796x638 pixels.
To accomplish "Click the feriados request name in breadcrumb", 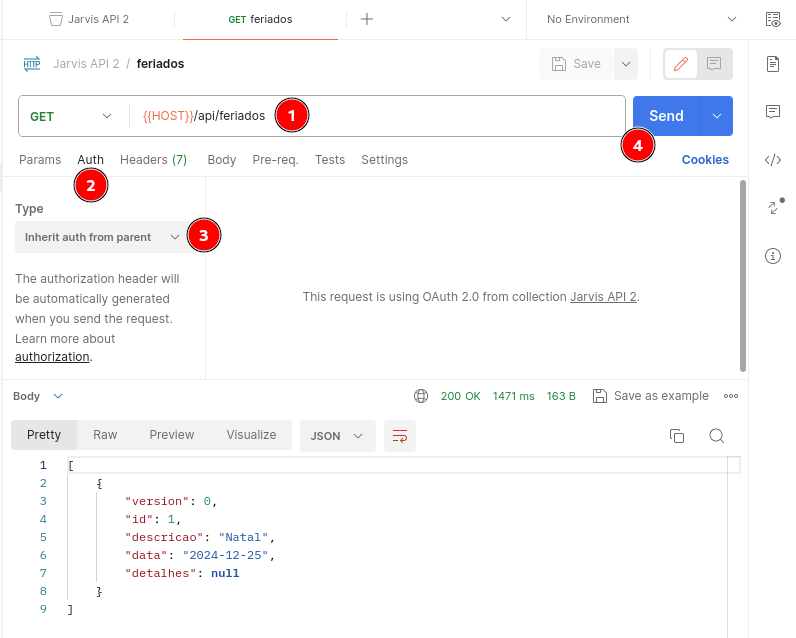I will [x=160, y=64].
